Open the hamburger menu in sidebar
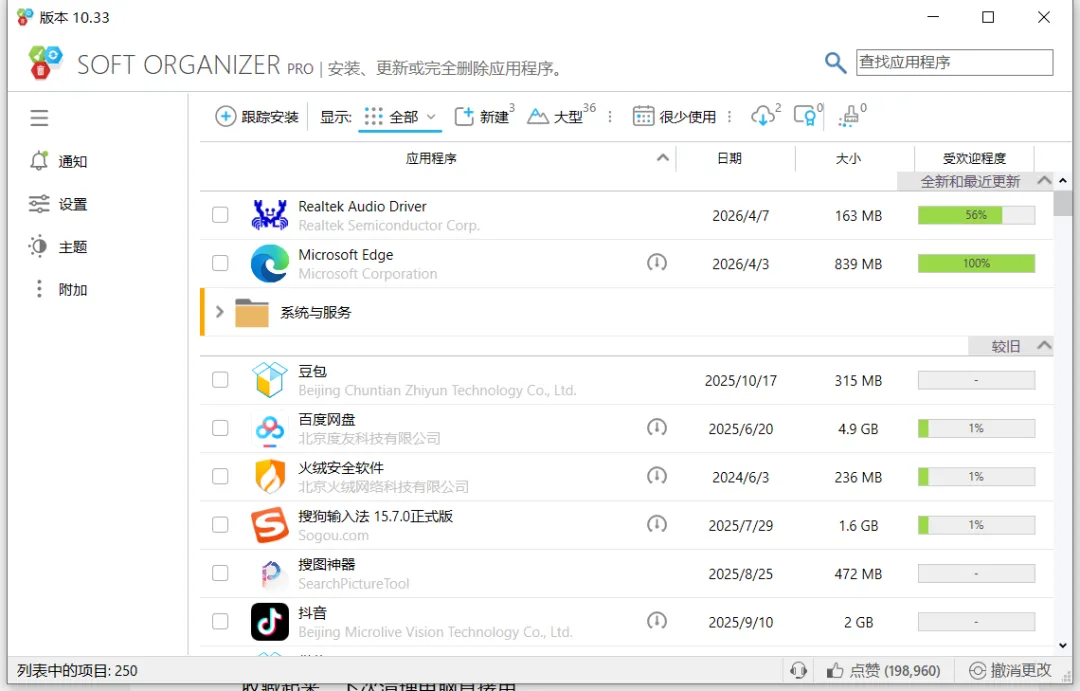Image resolution: width=1080 pixels, height=691 pixels. click(x=39, y=118)
